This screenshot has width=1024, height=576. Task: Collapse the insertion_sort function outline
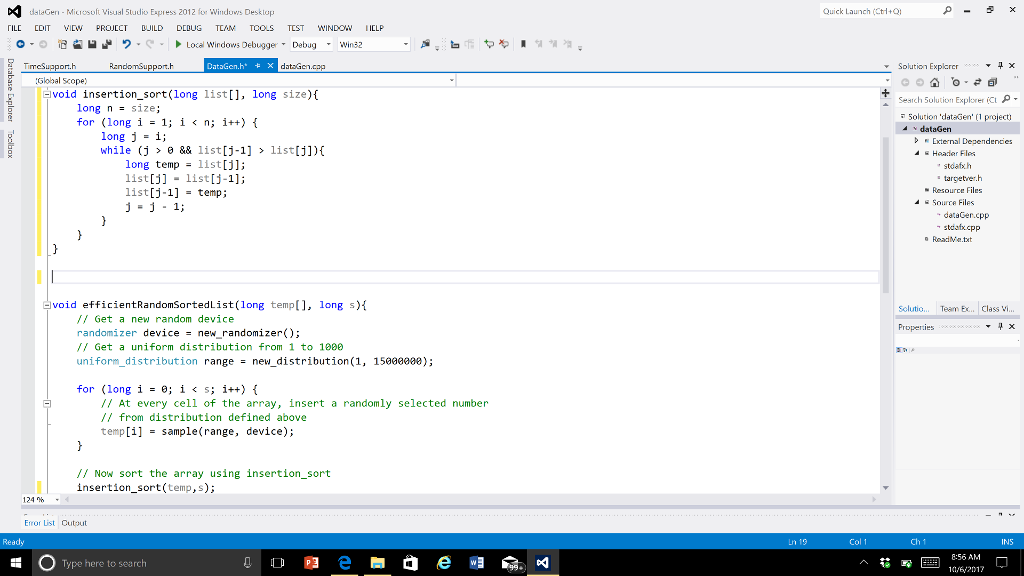point(46,93)
